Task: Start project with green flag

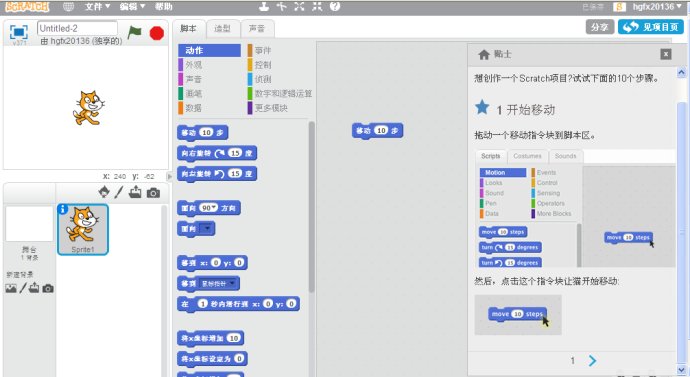Action: tap(134, 32)
